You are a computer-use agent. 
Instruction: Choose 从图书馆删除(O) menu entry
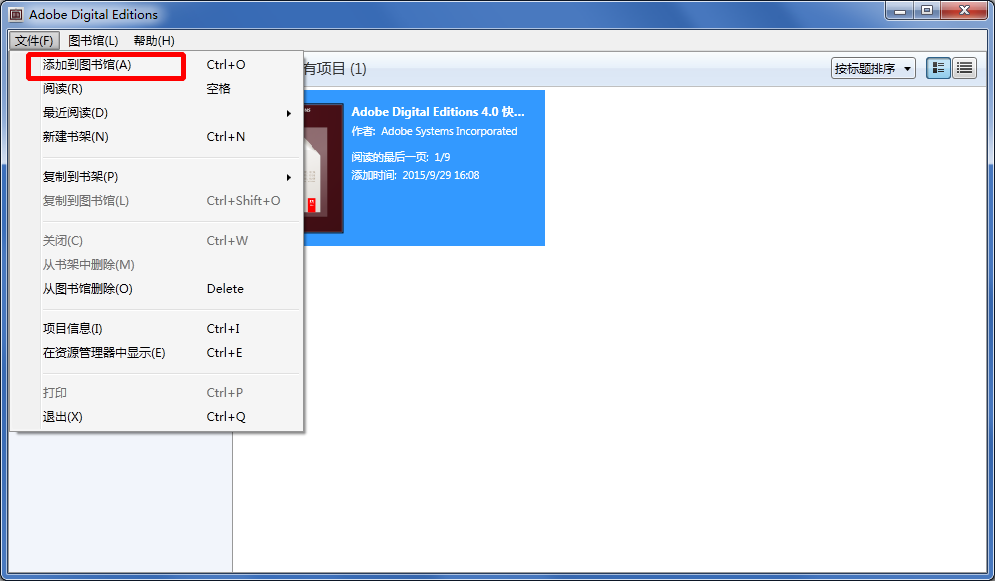point(157,289)
